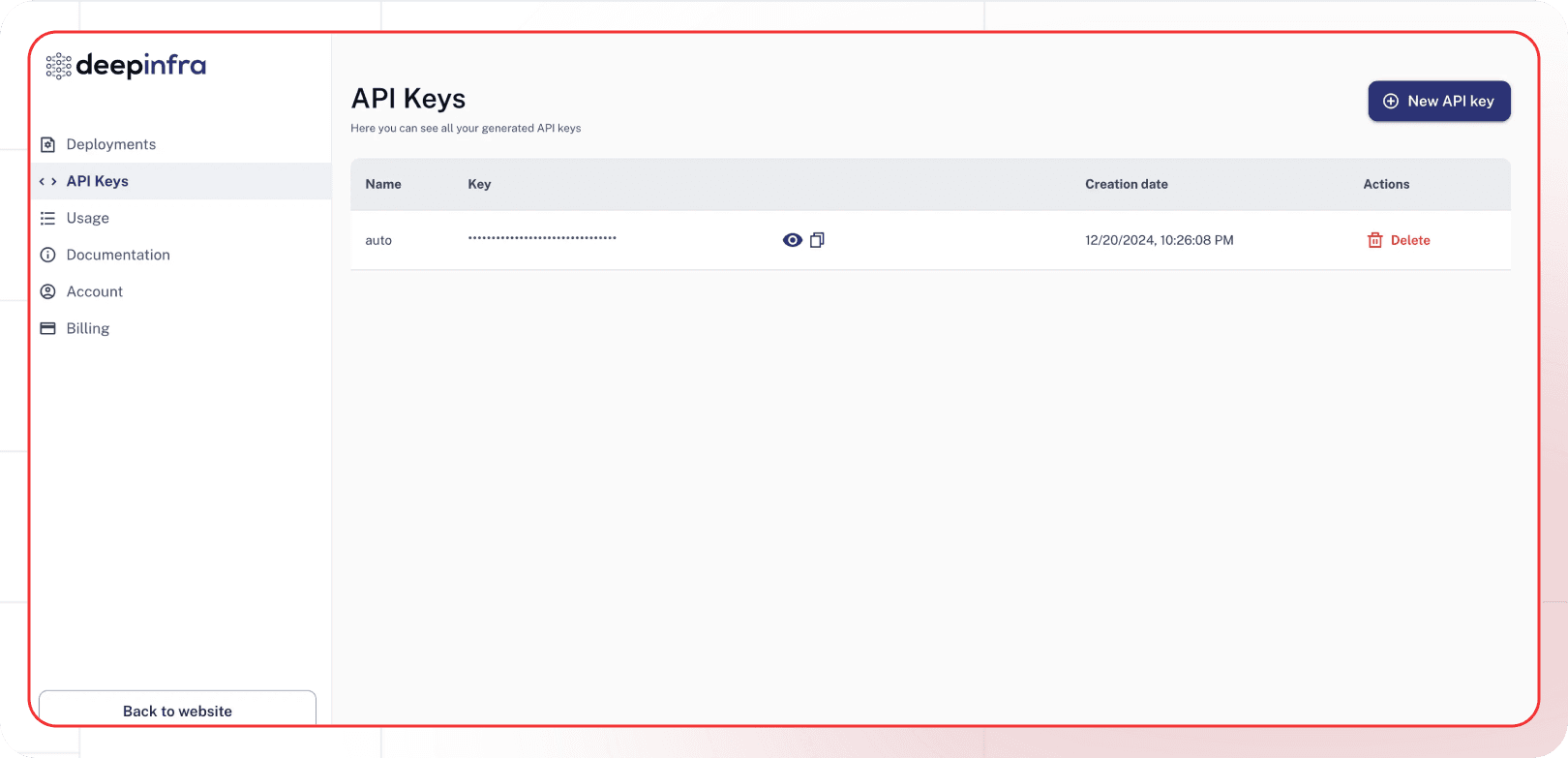This screenshot has height=758, width=1568.
Task: Click the deepinfra logo
Action: (126, 66)
